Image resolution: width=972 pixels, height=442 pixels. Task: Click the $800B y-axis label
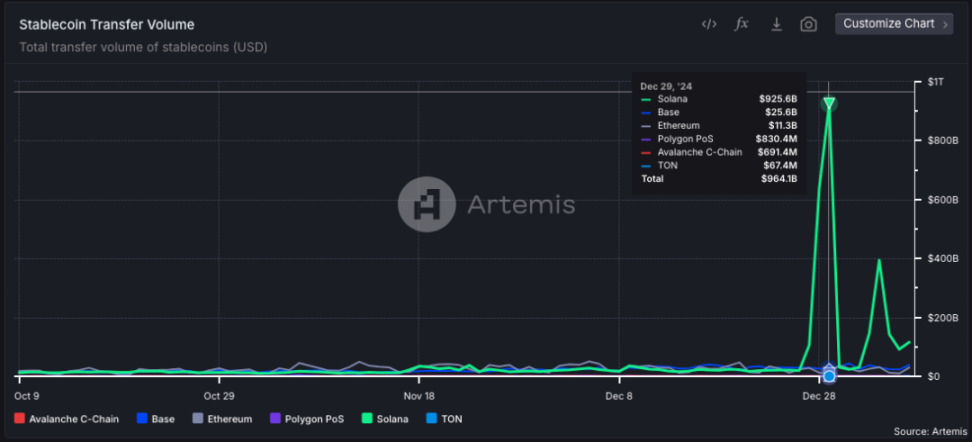click(x=943, y=141)
